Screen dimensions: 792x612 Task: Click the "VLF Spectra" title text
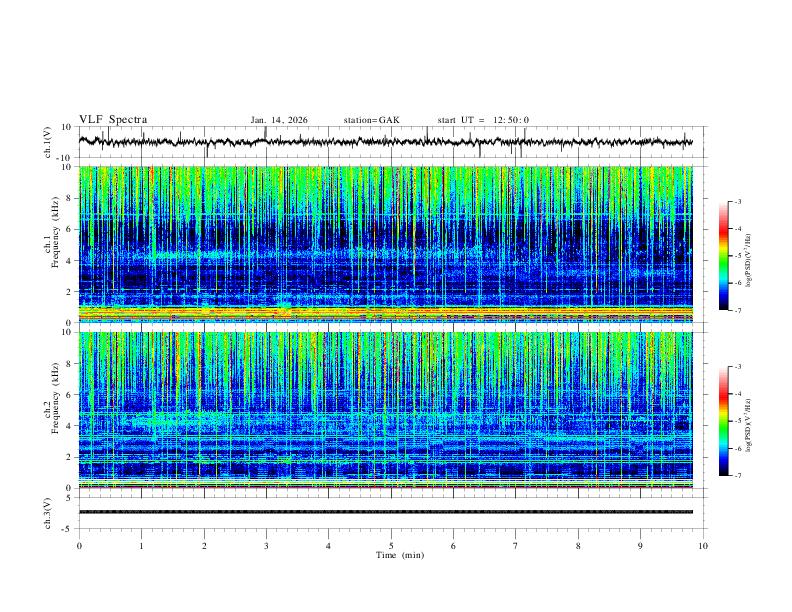(113, 120)
